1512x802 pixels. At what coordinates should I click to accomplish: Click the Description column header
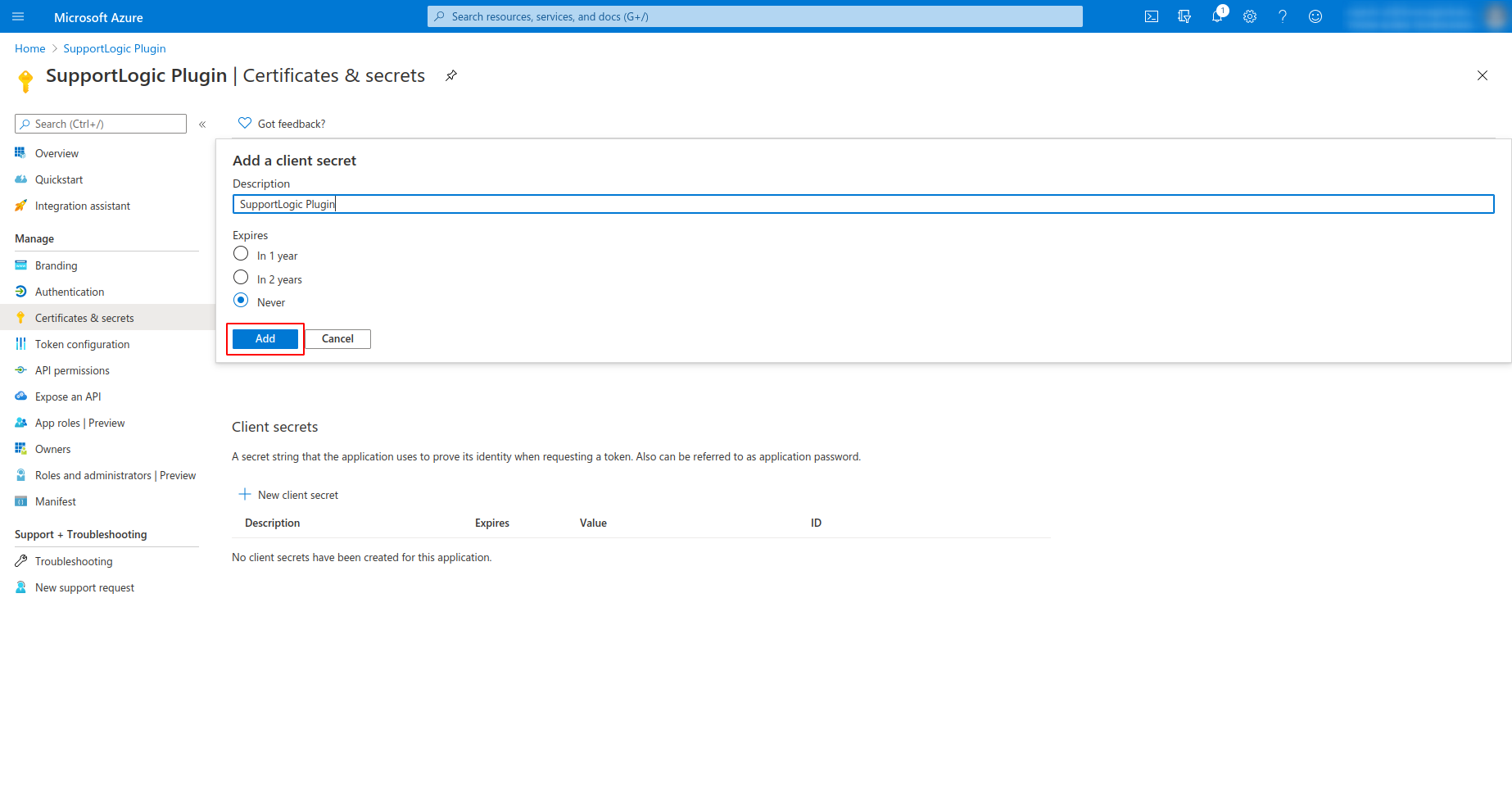pos(272,523)
